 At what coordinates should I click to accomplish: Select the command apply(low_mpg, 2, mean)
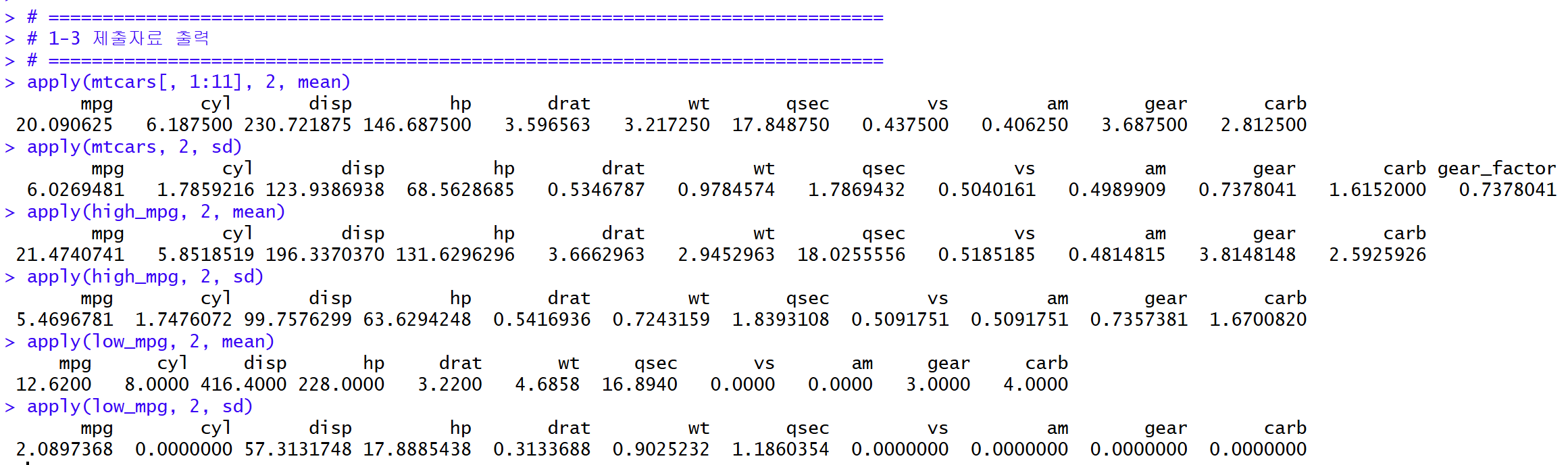[151, 341]
